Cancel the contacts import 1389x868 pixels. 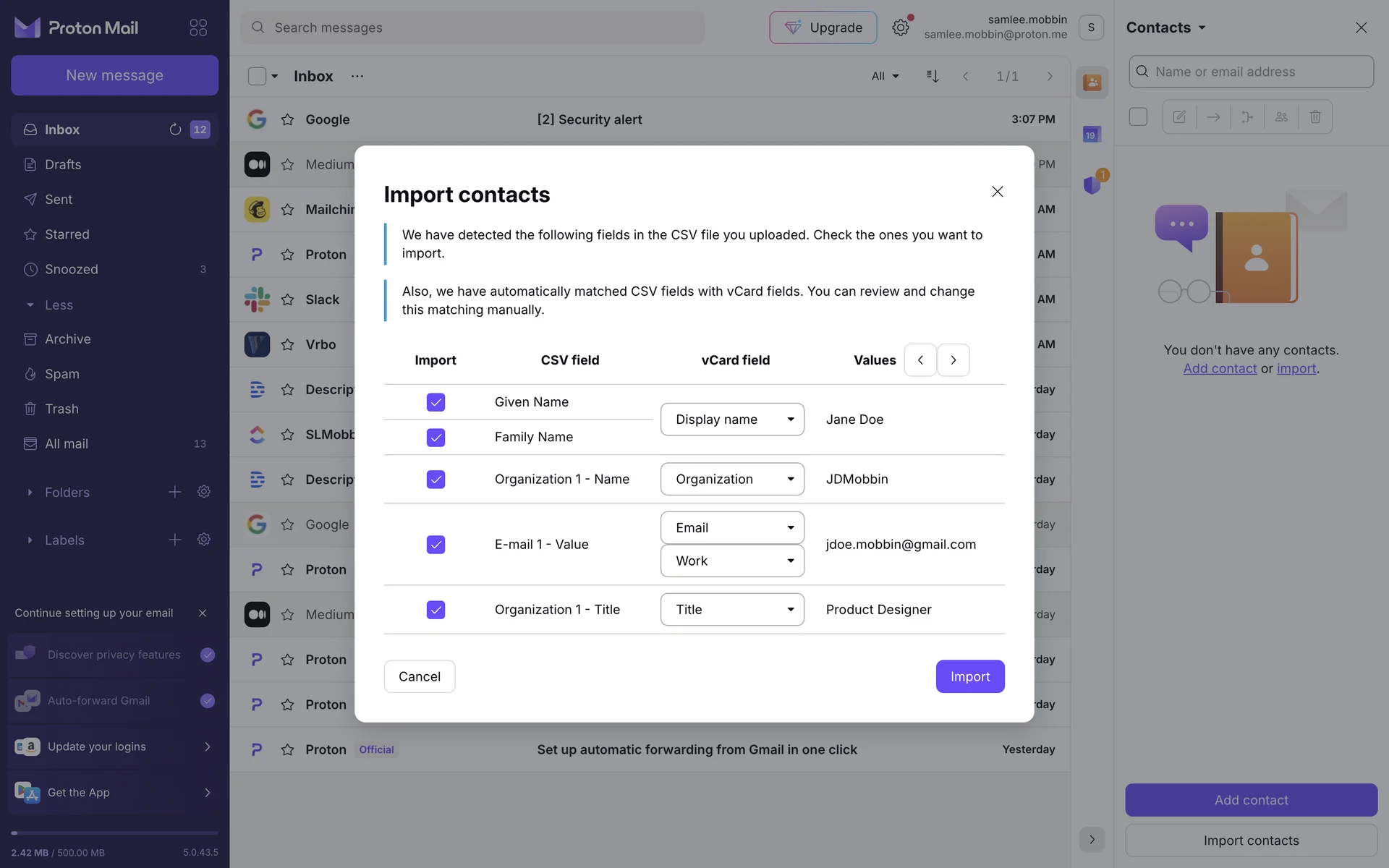coord(419,676)
